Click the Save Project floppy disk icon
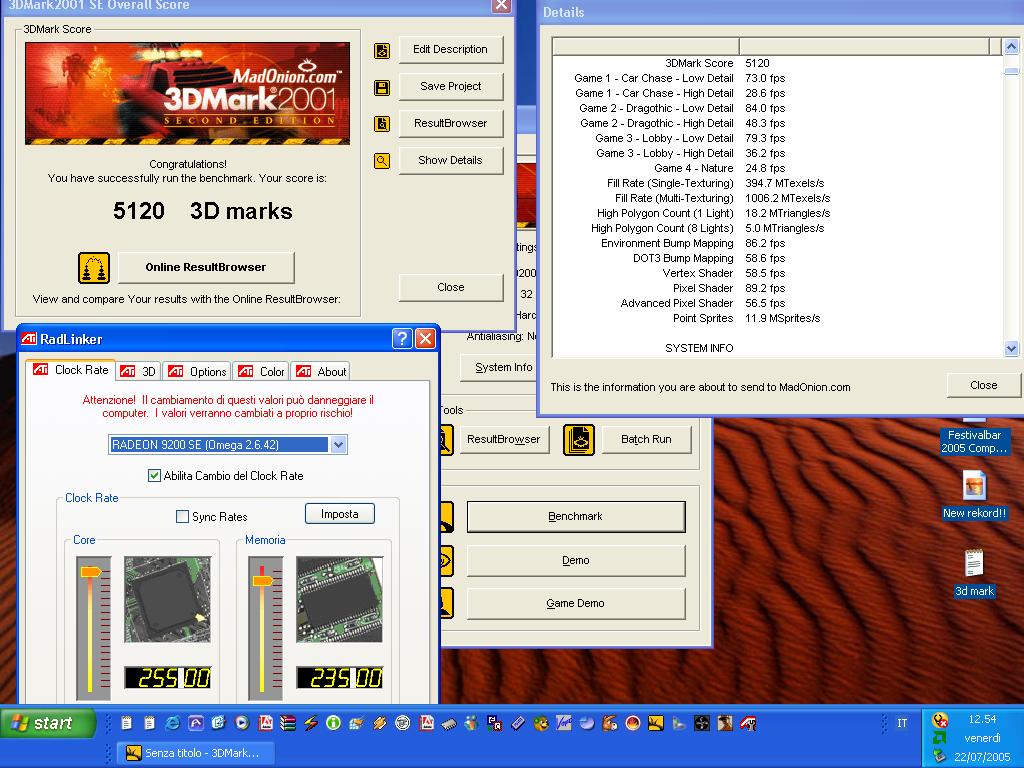Image resolution: width=1024 pixels, height=768 pixels. point(382,88)
